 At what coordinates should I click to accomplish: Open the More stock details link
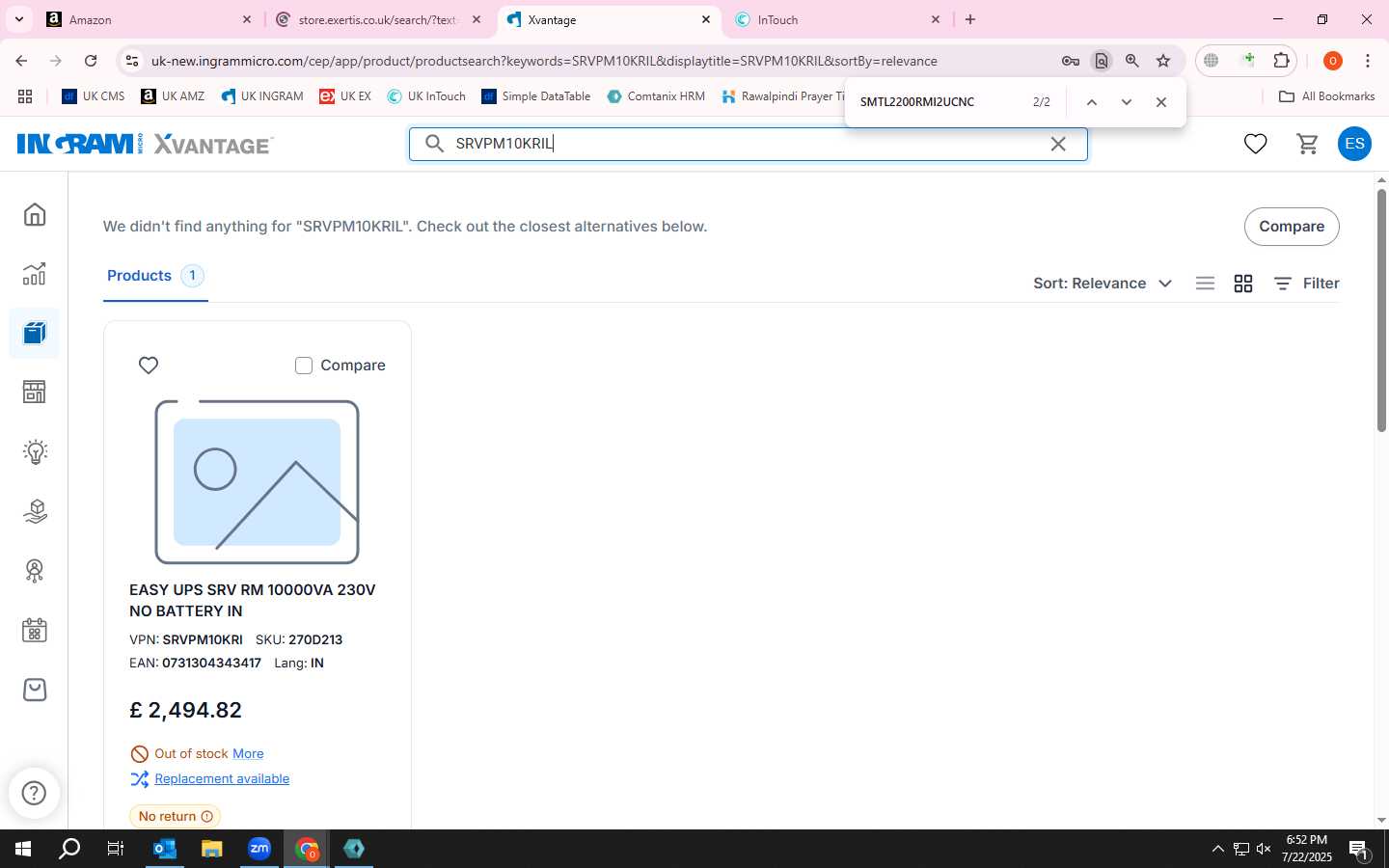tap(248, 754)
